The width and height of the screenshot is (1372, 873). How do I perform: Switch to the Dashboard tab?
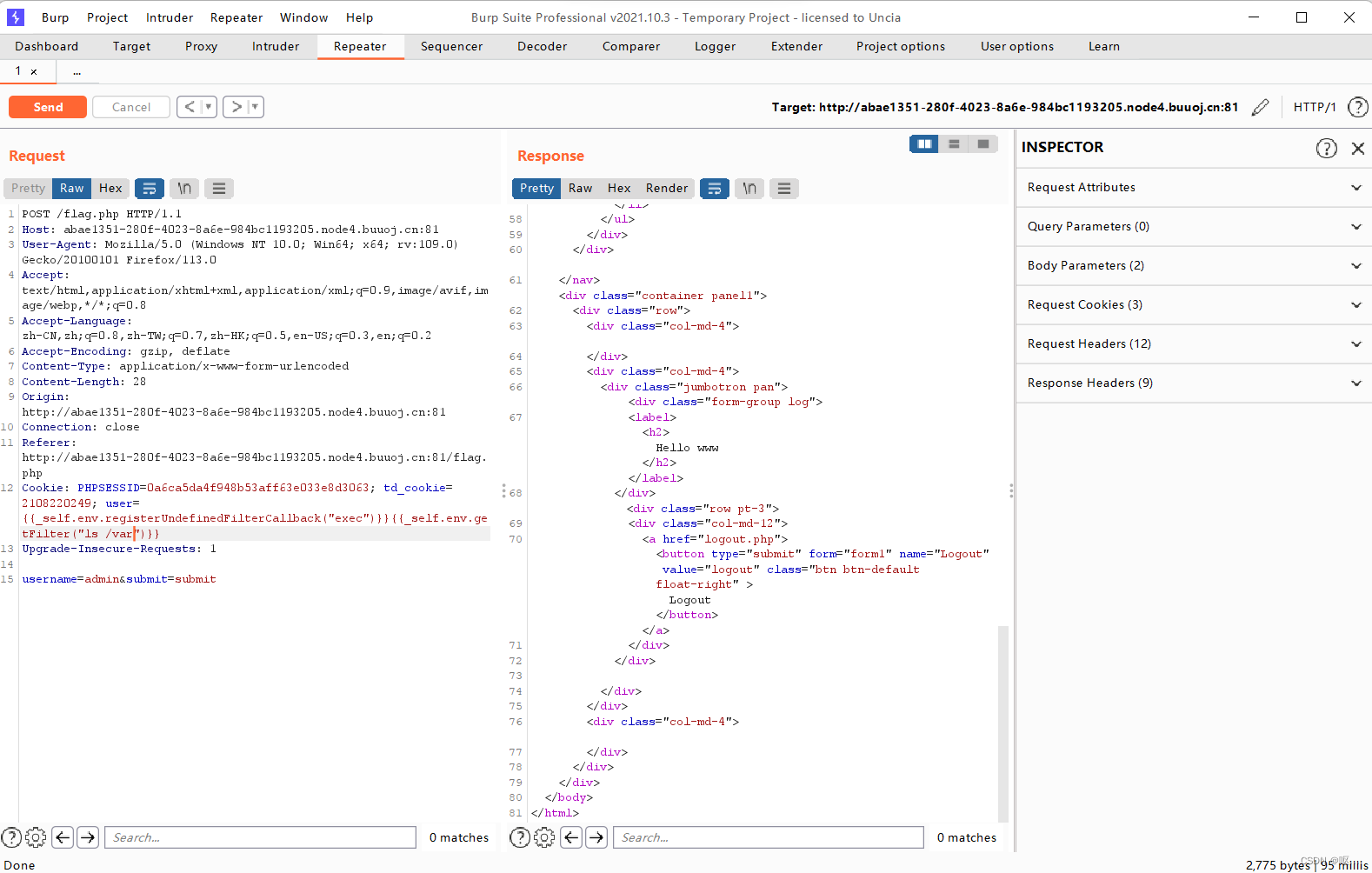(46, 46)
